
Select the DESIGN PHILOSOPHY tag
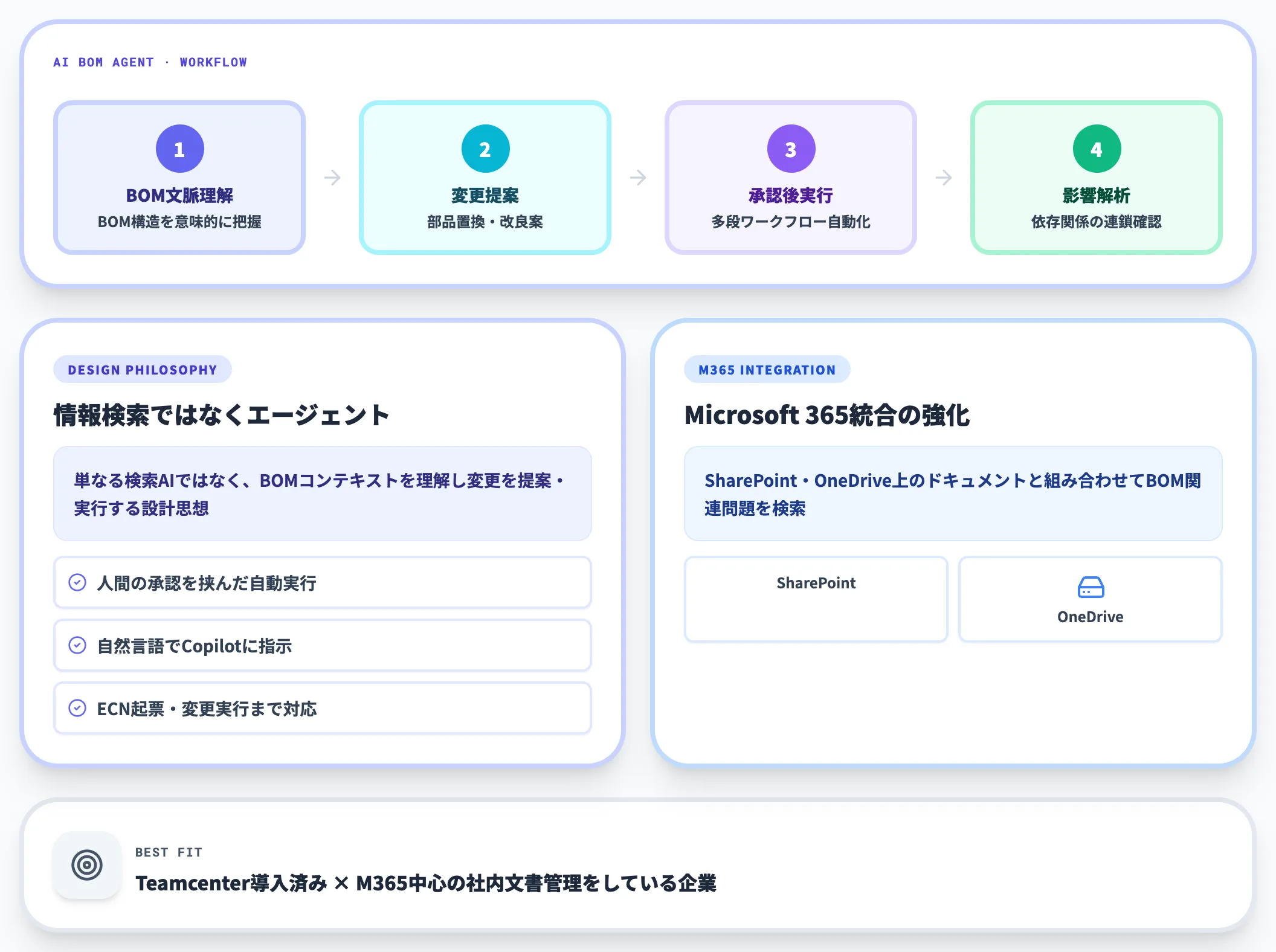point(143,370)
